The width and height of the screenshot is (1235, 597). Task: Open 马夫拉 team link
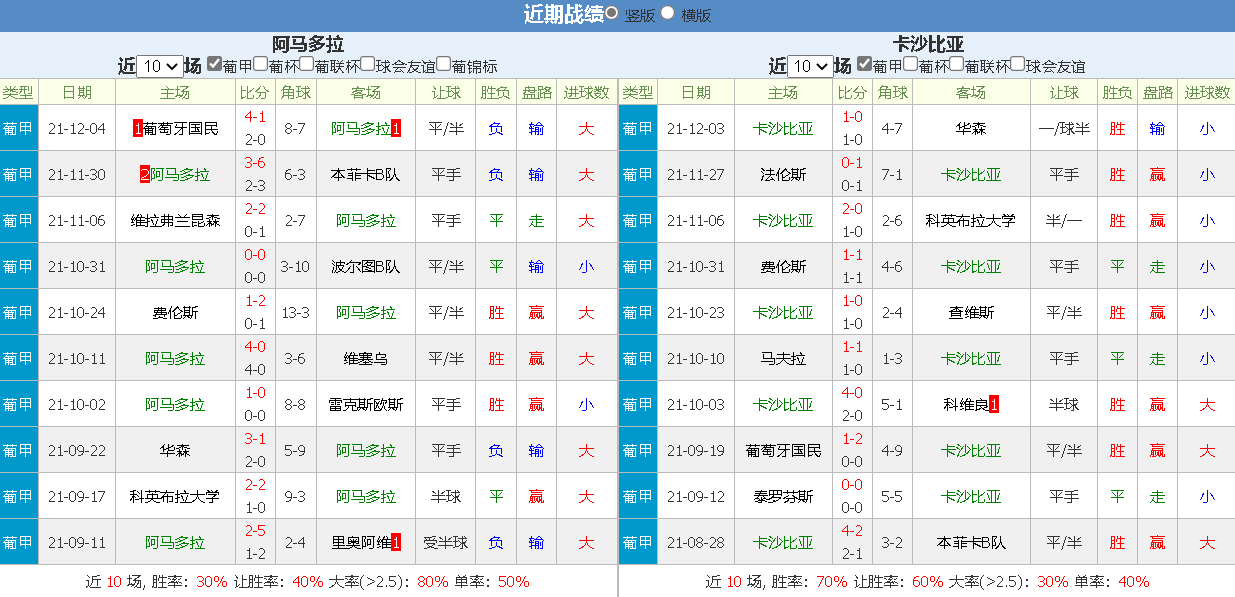pos(783,359)
